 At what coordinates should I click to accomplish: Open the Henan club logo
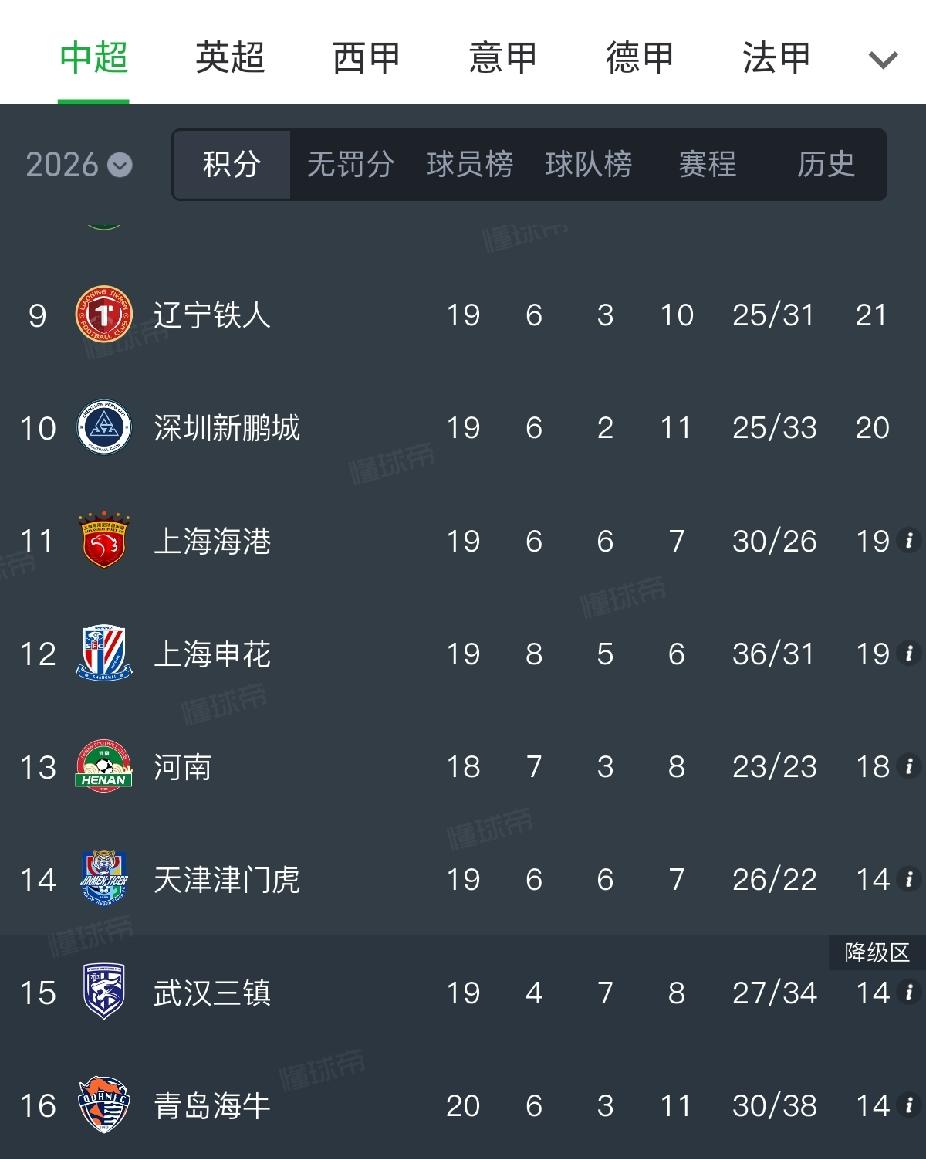point(104,766)
